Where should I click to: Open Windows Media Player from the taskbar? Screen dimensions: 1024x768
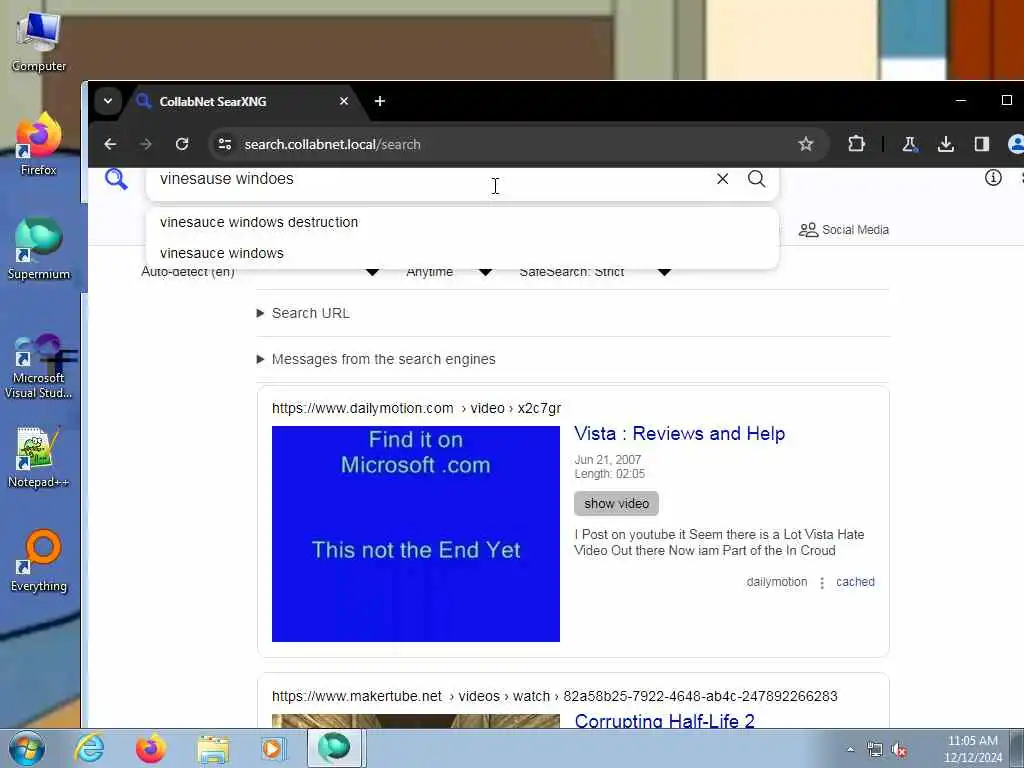(273, 748)
